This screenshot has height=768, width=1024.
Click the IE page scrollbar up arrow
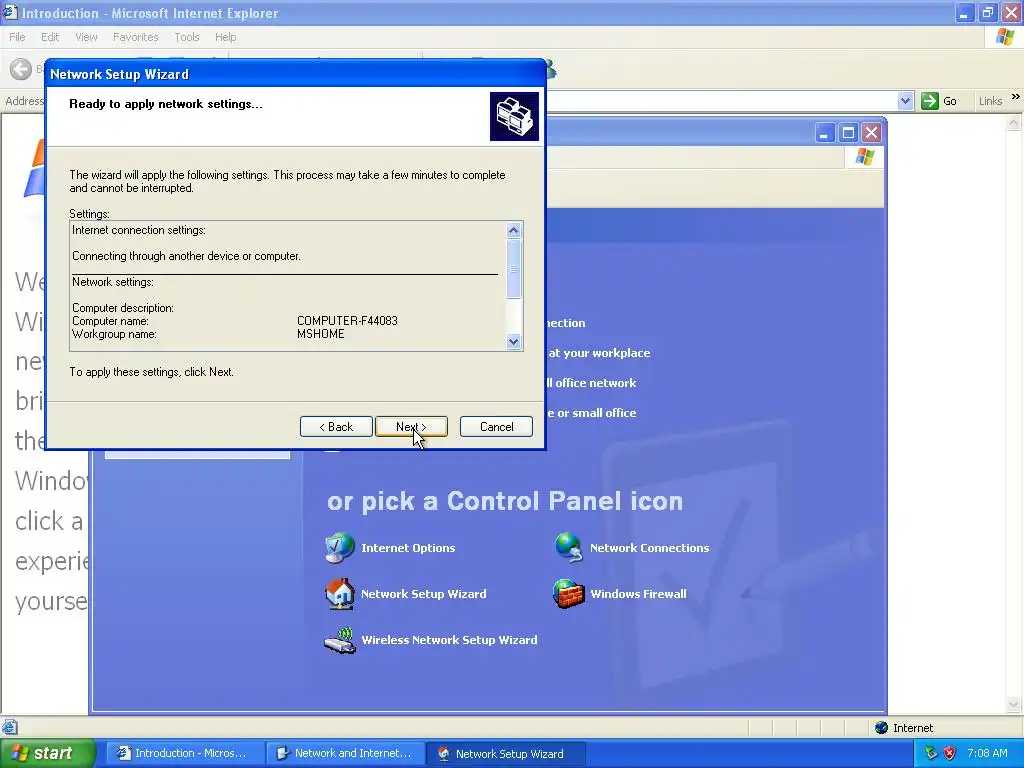1014,122
